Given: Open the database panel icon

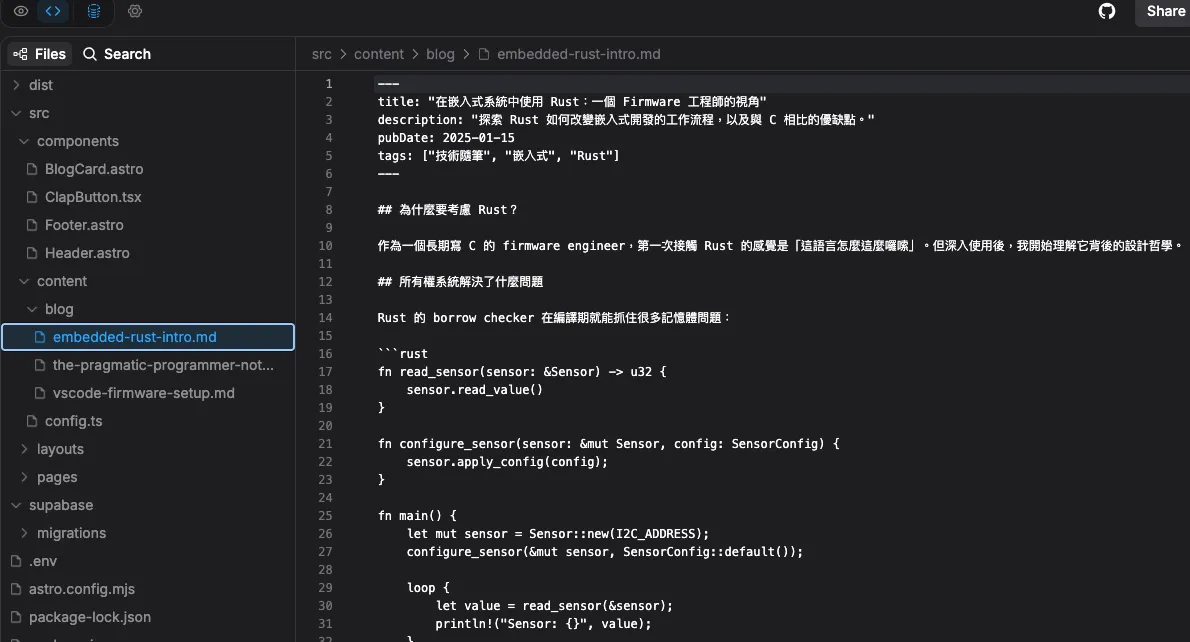Looking at the screenshot, I should tap(93, 11).
